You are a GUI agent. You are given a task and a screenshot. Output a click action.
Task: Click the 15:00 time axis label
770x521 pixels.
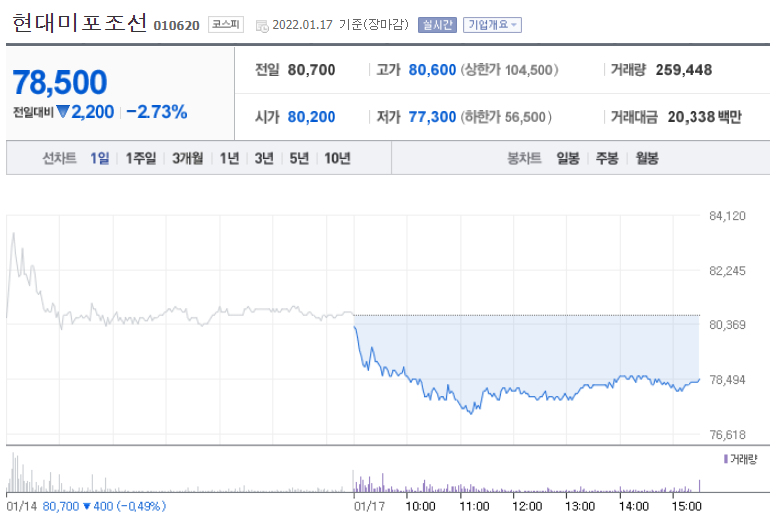[x=687, y=506]
